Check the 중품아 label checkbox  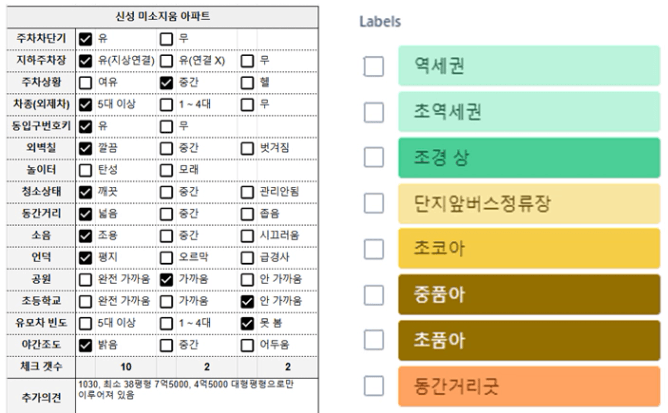tap(374, 295)
